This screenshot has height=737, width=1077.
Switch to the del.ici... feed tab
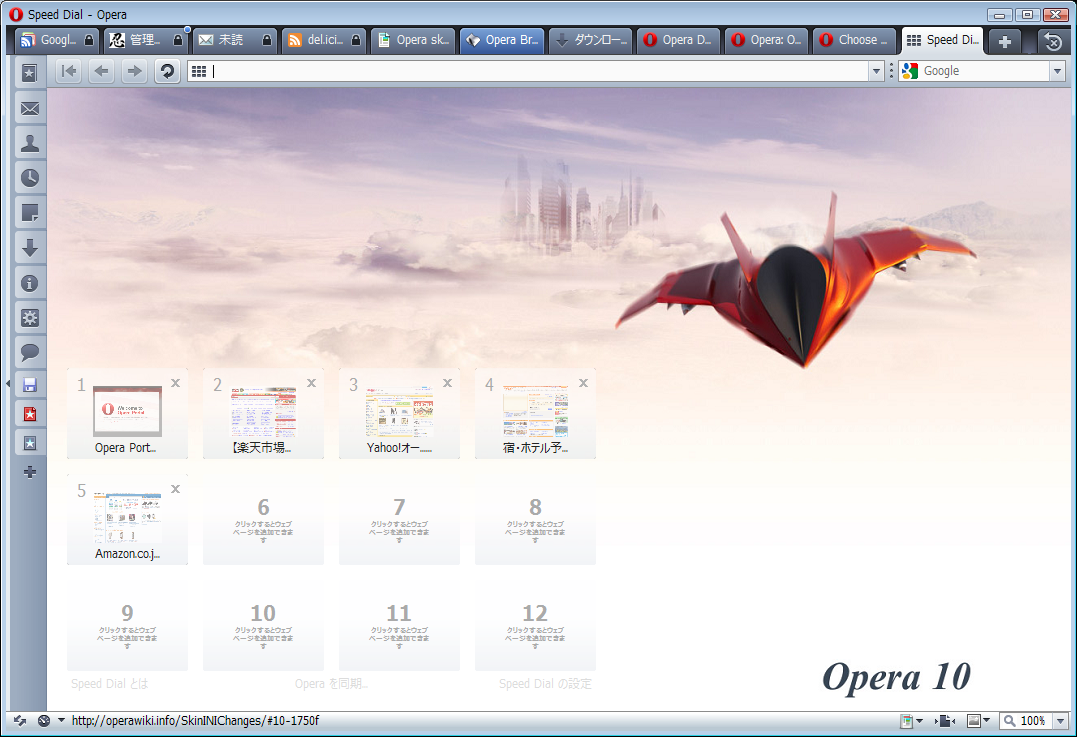click(324, 41)
